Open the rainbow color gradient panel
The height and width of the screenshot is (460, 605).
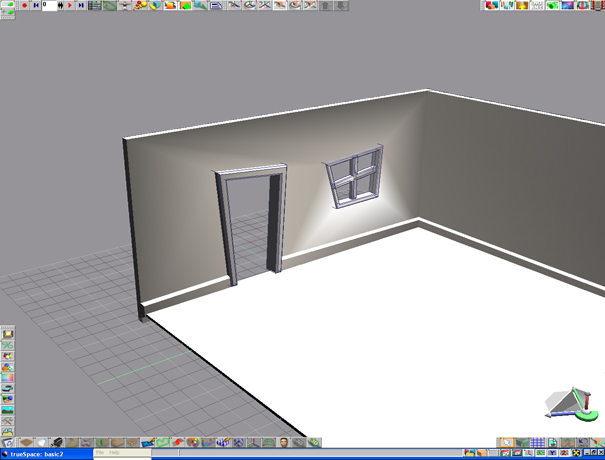(8, 378)
